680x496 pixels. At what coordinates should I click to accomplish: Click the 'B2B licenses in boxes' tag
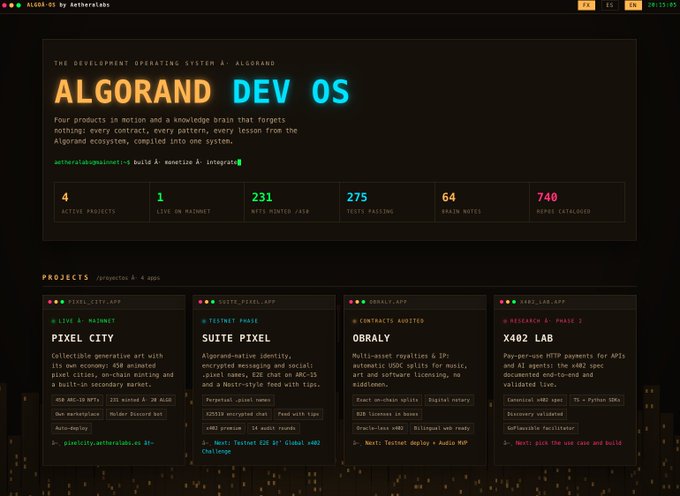point(387,414)
